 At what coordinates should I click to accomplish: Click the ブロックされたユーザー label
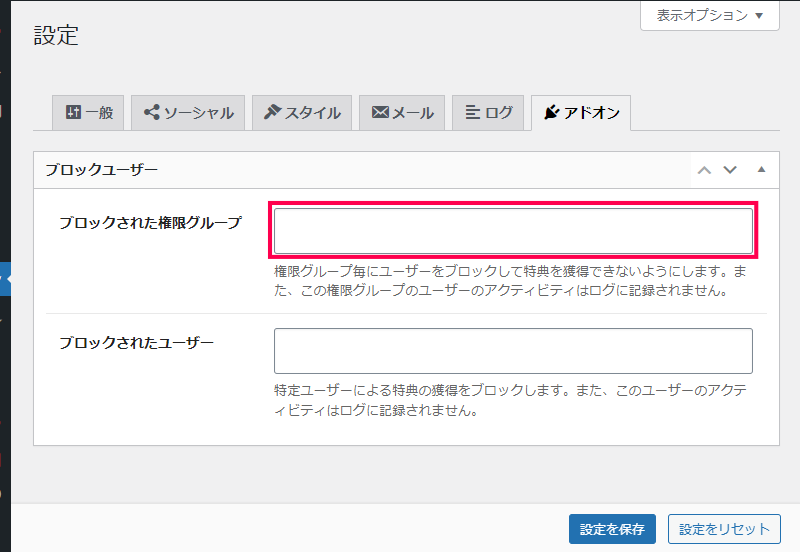[x=136, y=343]
